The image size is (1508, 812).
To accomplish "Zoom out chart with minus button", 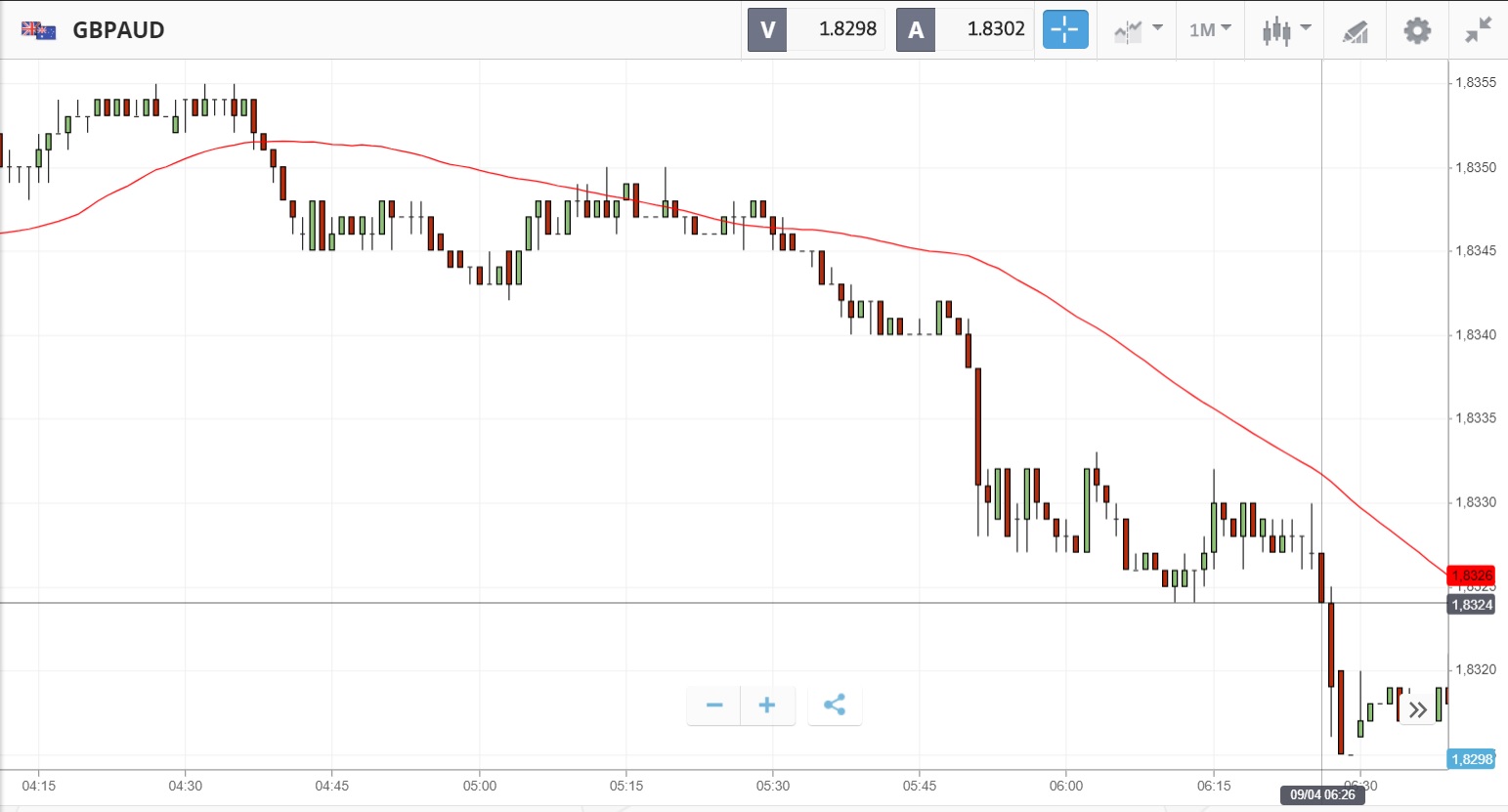I will coord(714,705).
